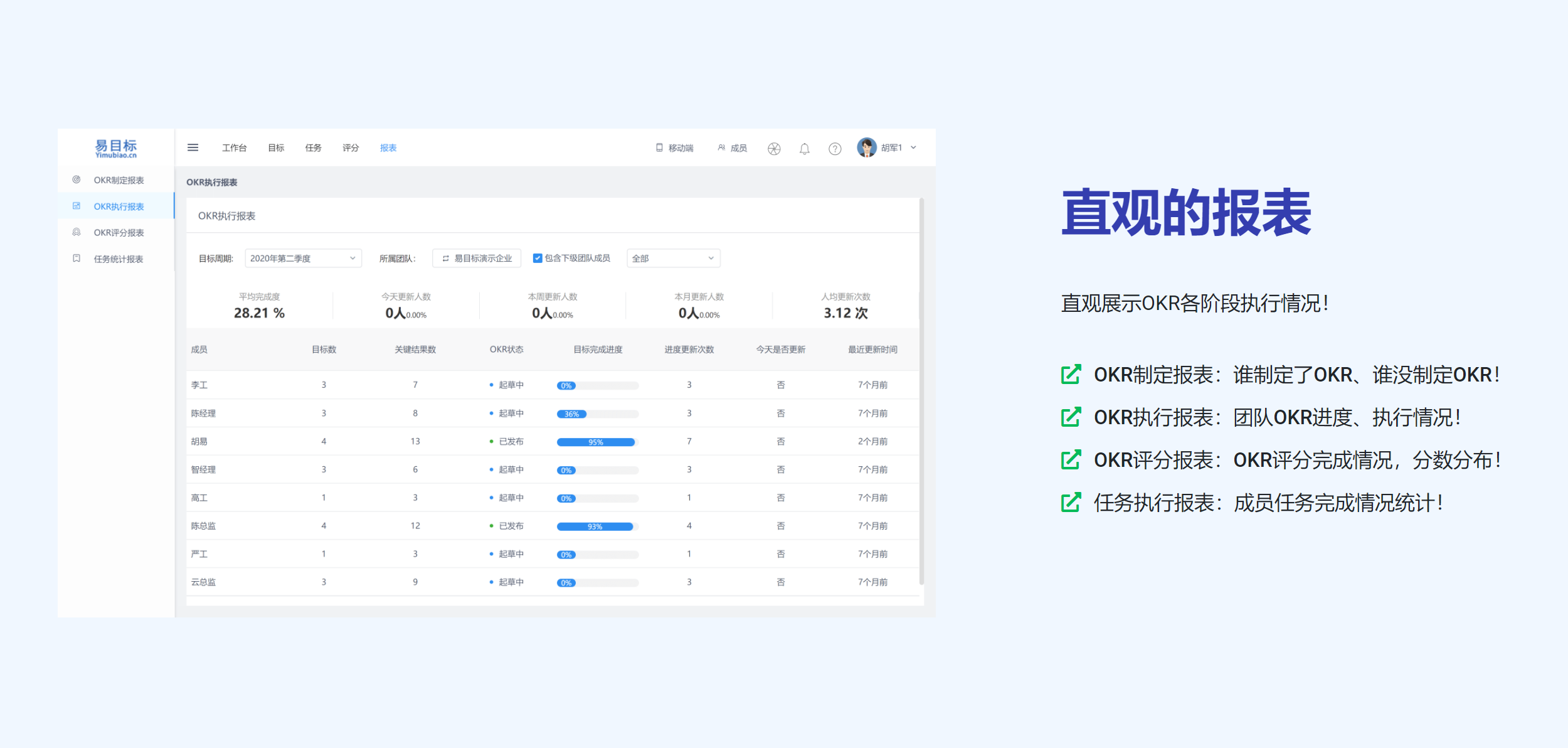Open the help question mark icon

pyautogui.click(x=835, y=149)
